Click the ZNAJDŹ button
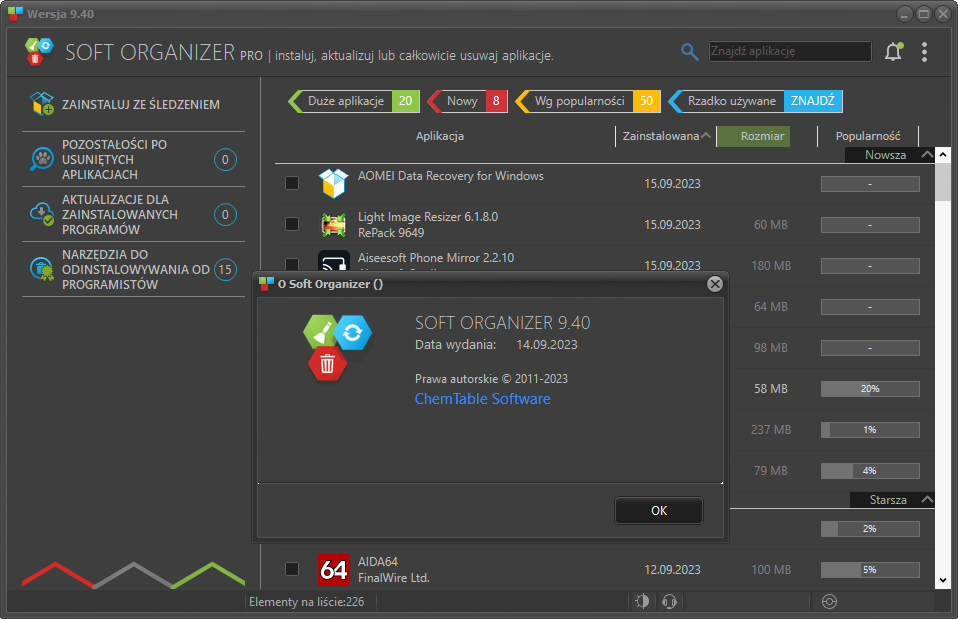This screenshot has width=958, height=619. click(x=813, y=101)
